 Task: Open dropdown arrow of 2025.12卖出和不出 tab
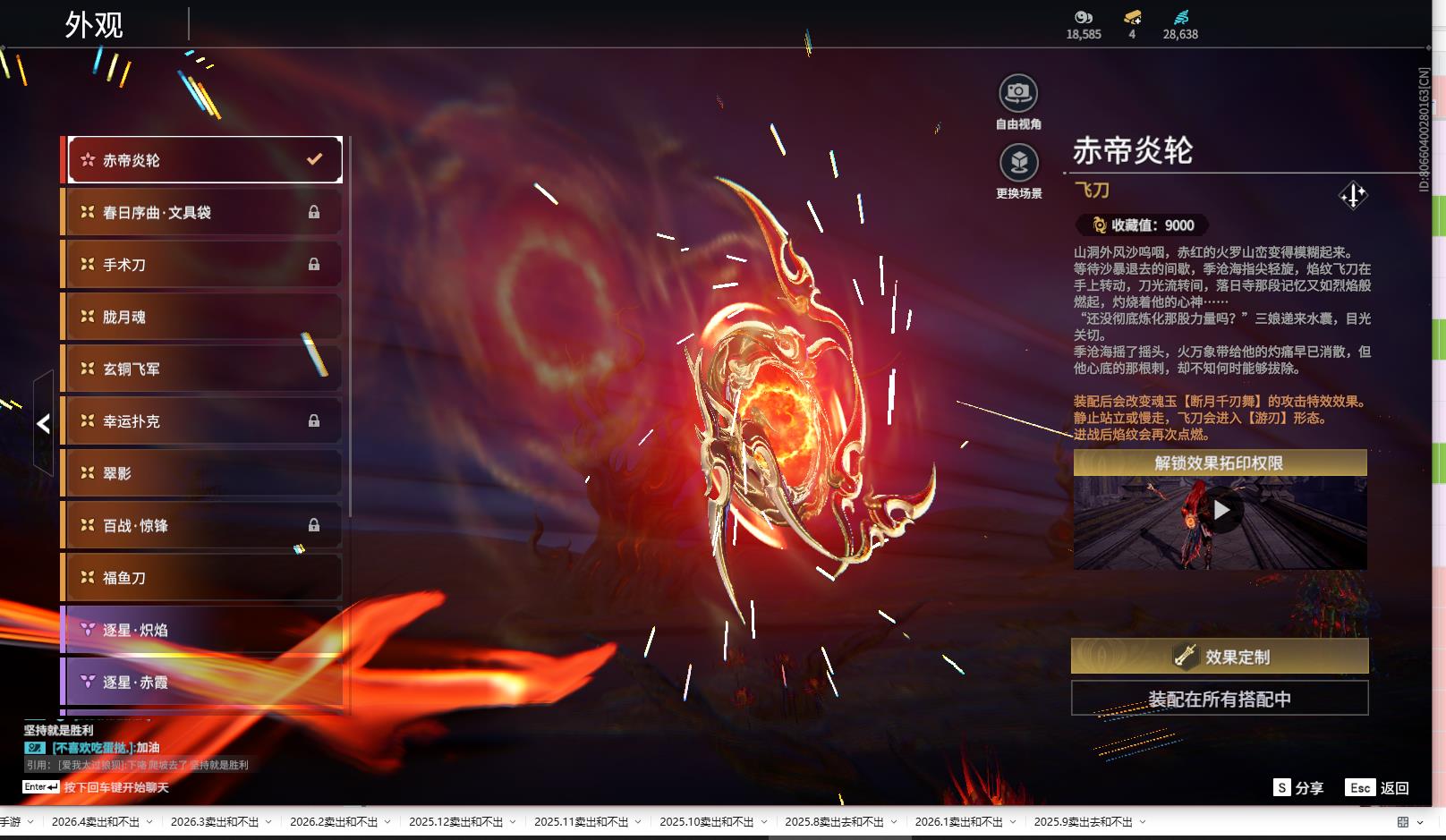513,822
